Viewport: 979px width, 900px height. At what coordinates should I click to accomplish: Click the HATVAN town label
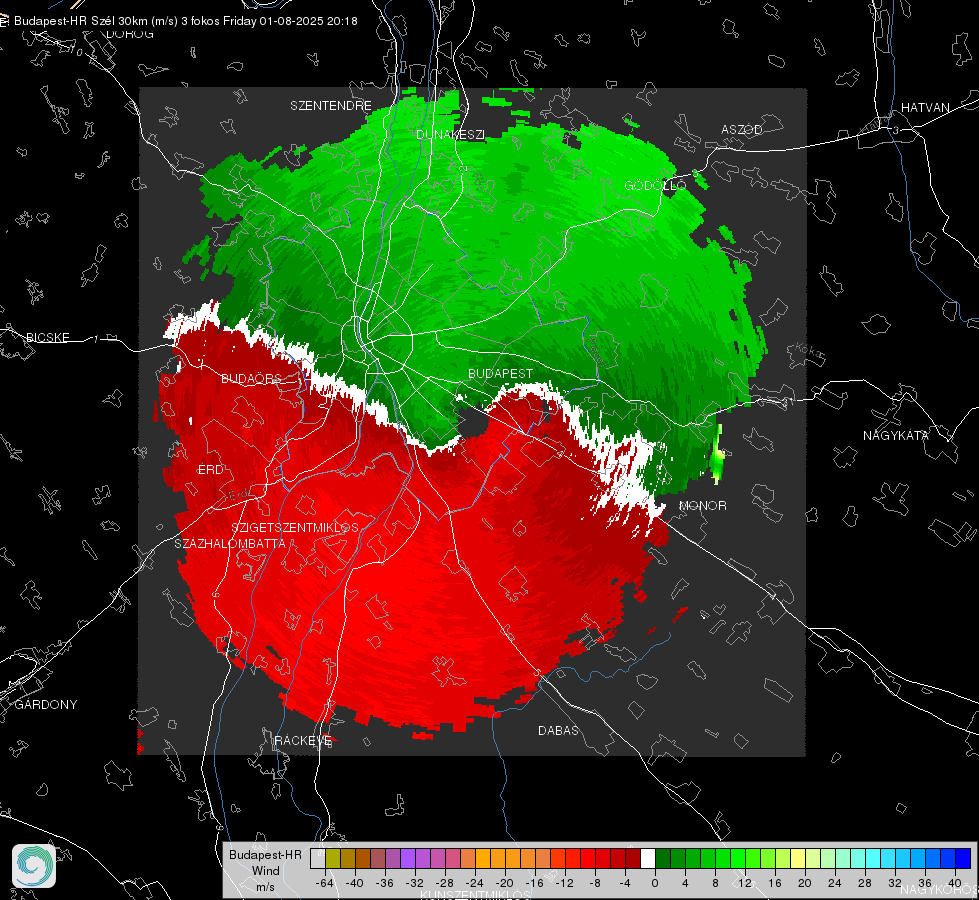pyautogui.click(x=925, y=107)
